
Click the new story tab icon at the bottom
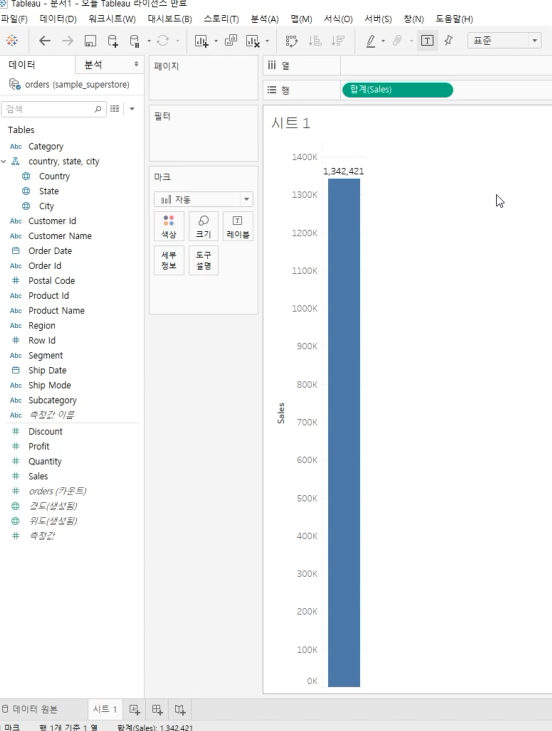pos(180,710)
